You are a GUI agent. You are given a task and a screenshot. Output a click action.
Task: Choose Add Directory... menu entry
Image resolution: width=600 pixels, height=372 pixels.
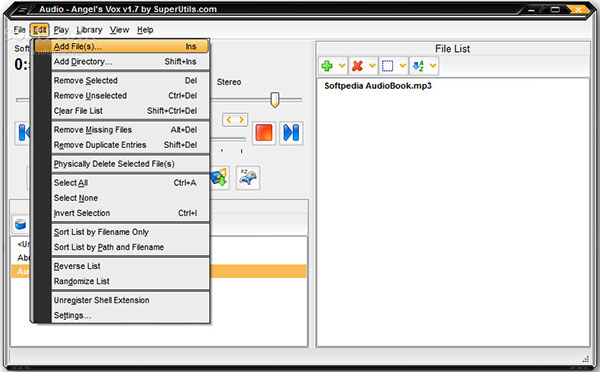coord(130,62)
